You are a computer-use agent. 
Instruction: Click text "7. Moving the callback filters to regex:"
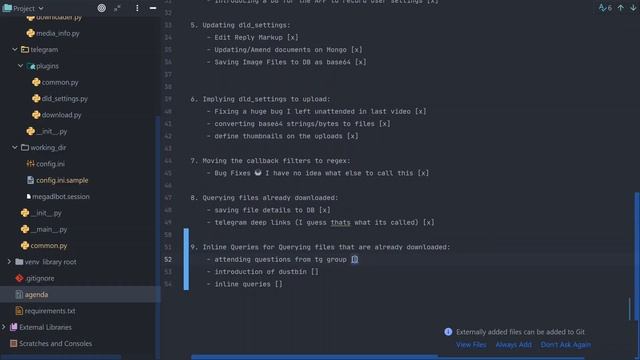tap(270, 161)
